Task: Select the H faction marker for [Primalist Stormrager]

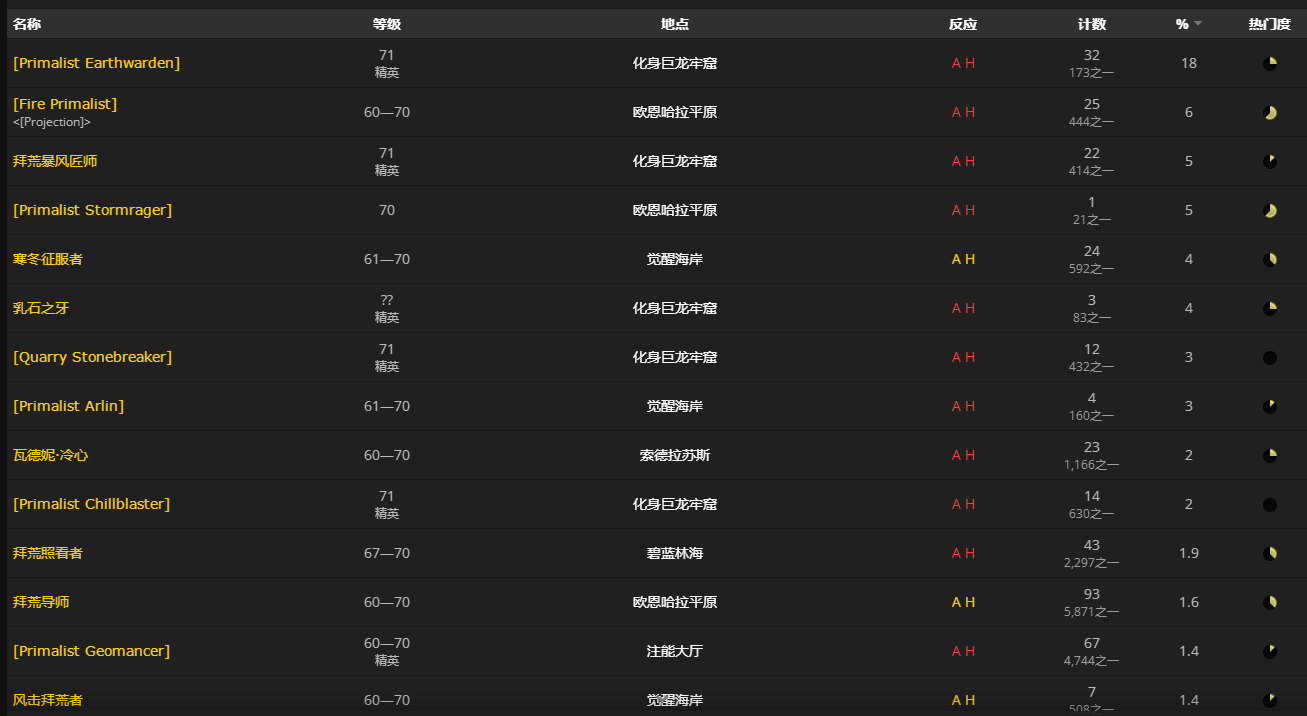Action: [970, 210]
